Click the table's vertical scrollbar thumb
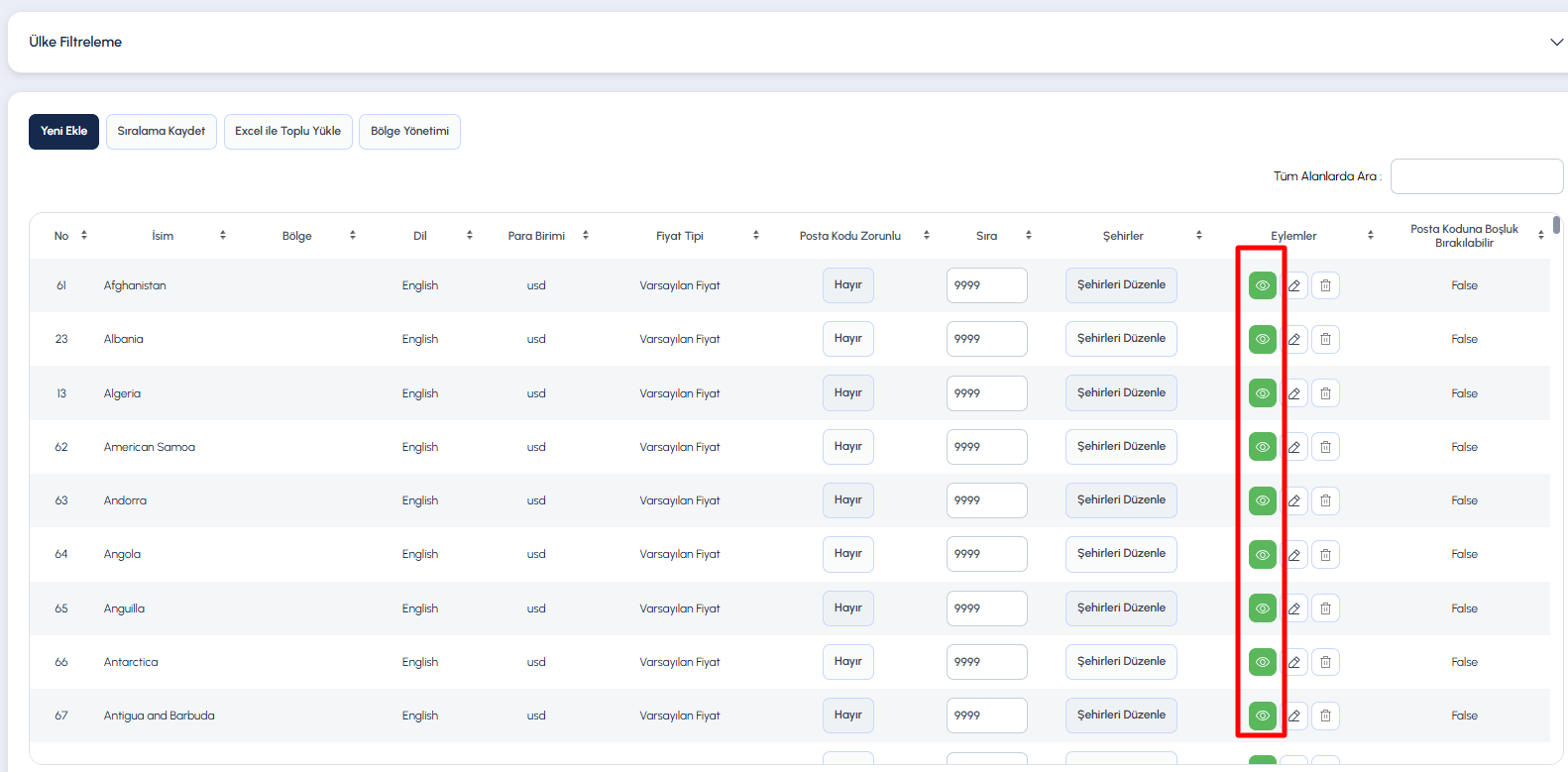The image size is (1568, 772). click(1557, 225)
